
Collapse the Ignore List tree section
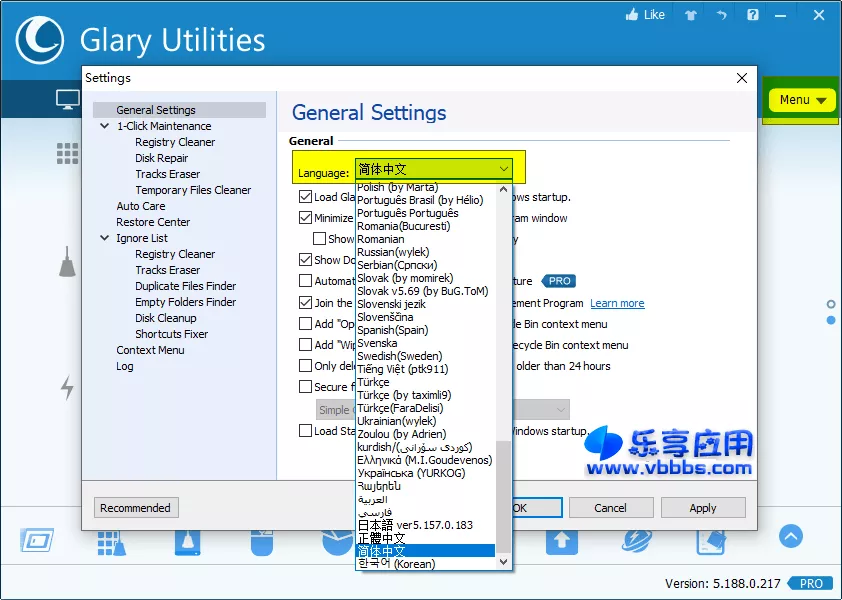[x=104, y=238]
